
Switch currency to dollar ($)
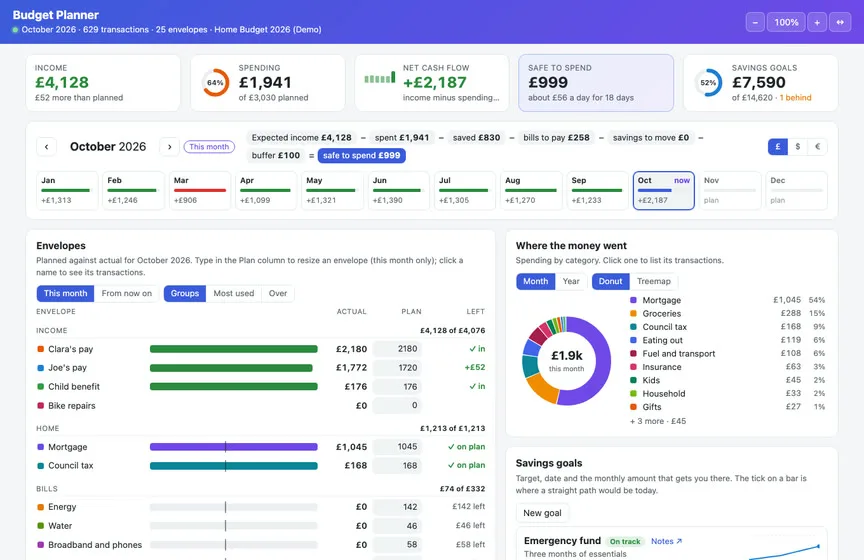797,147
